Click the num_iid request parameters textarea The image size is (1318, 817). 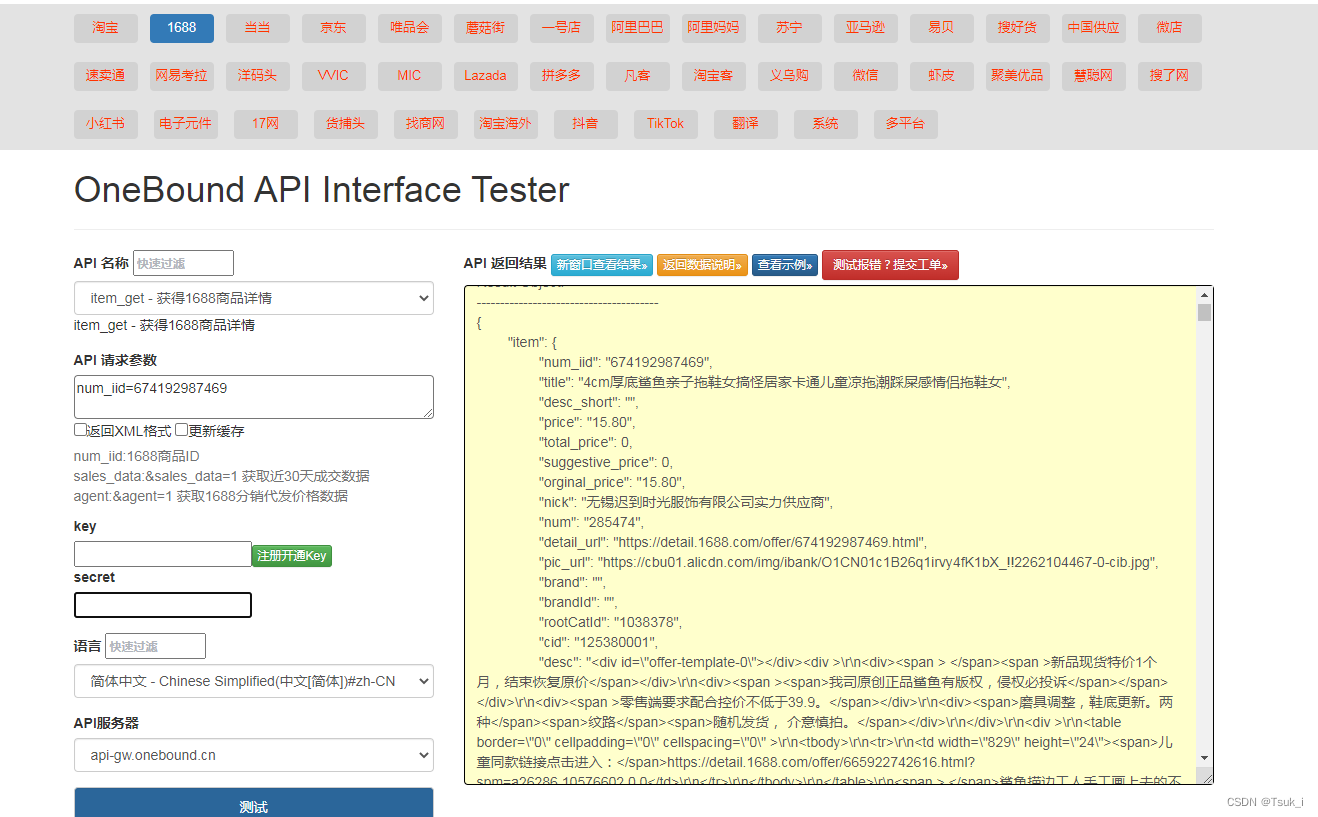(x=254, y=397)
